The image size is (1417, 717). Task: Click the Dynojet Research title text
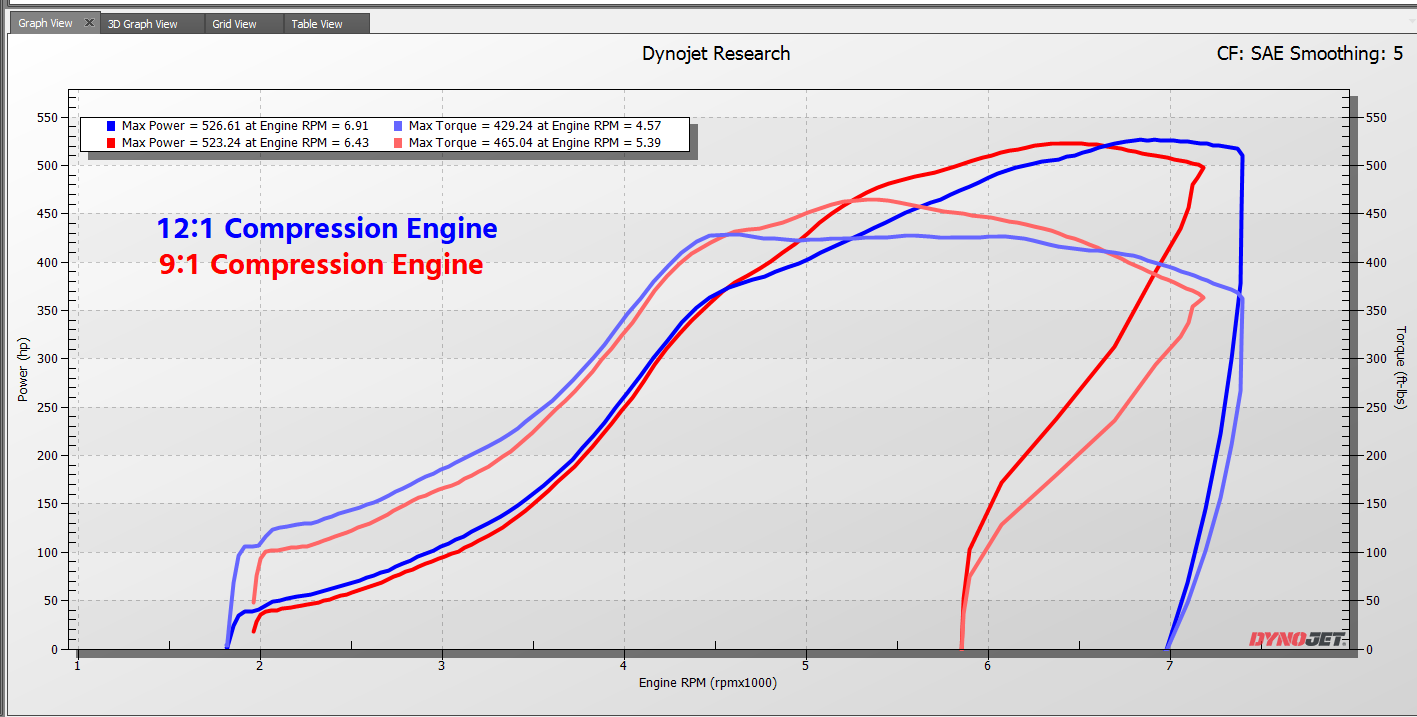click(716, 54)
